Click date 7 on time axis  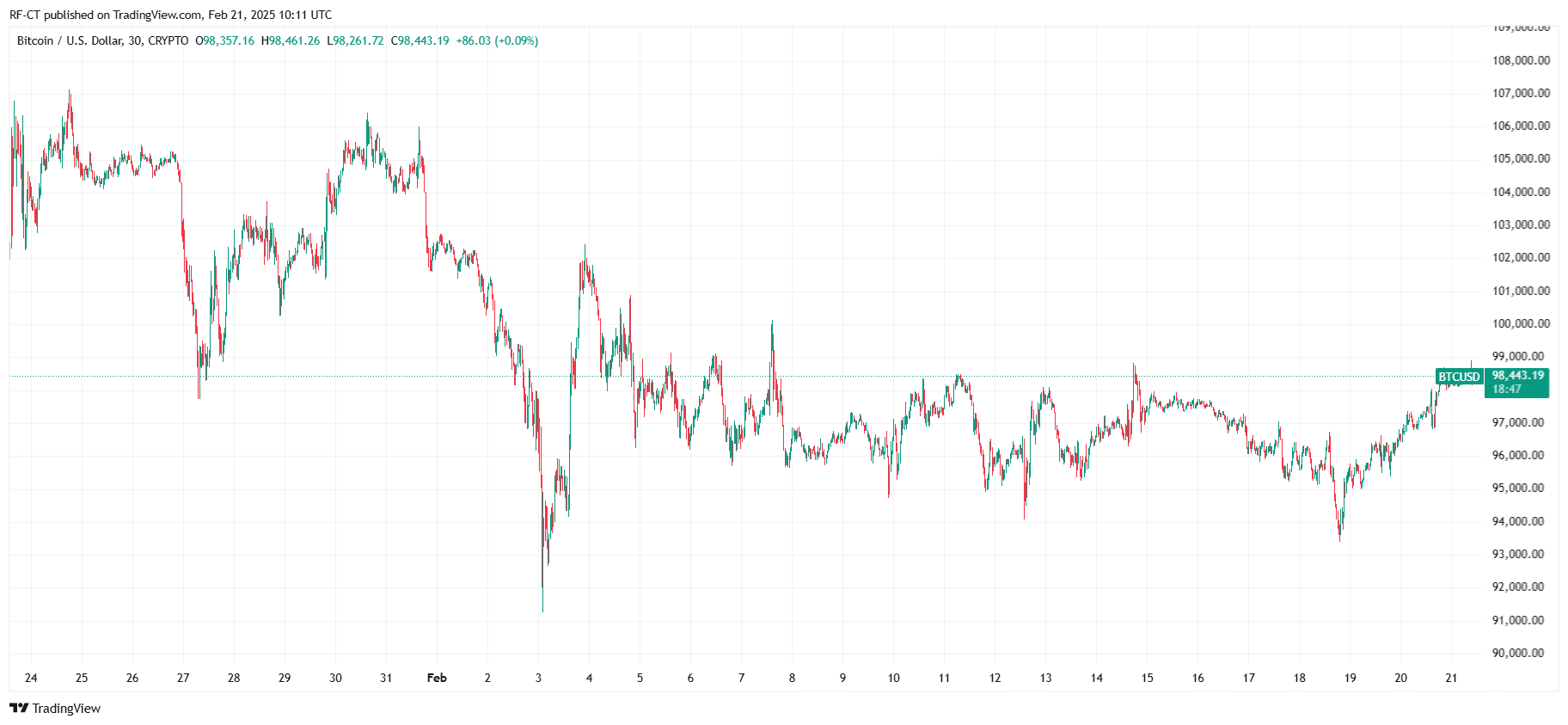point(741,678)
